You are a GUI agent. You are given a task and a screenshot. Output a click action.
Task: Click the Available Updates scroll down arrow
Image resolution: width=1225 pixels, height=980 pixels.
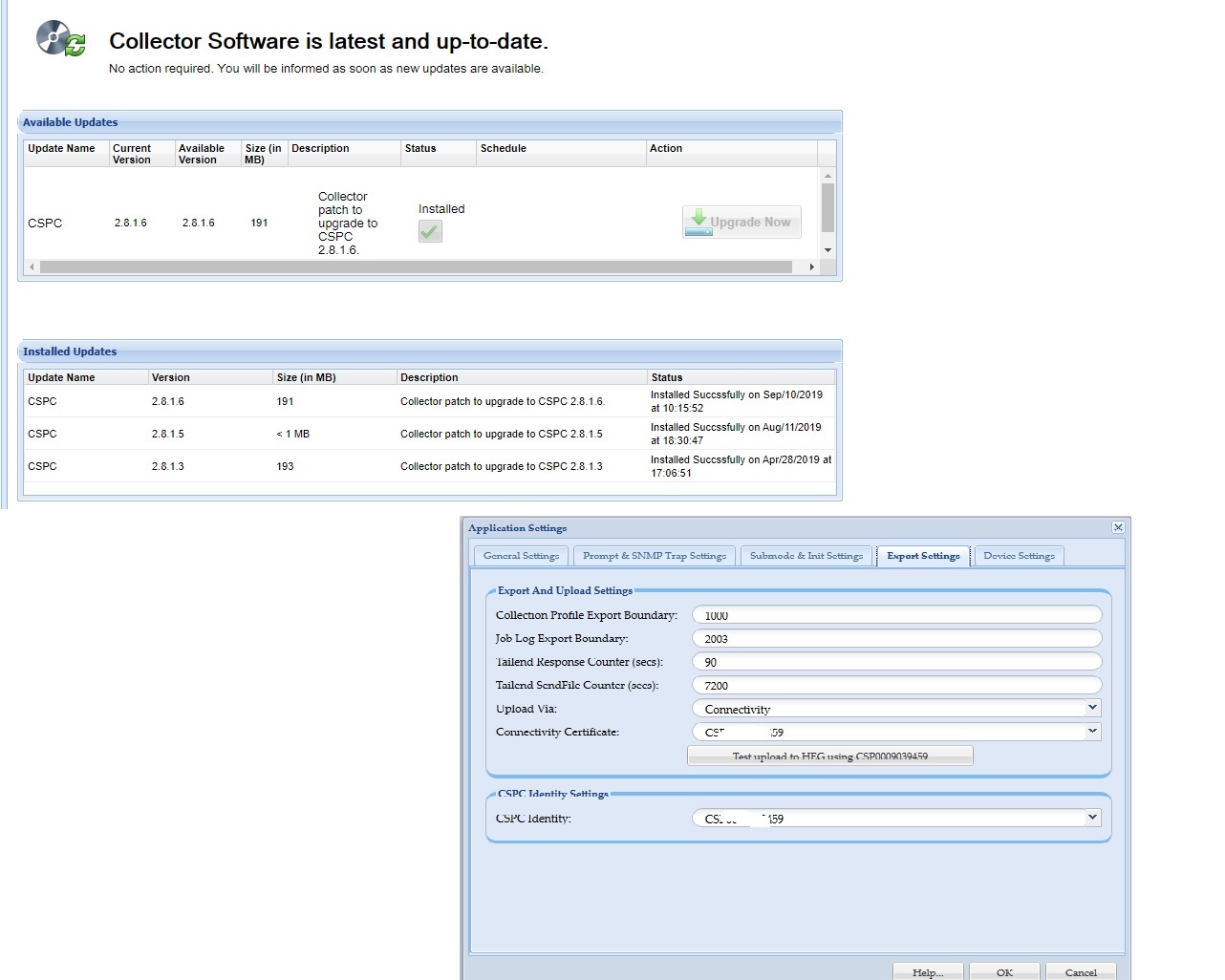tap(827, 250)
